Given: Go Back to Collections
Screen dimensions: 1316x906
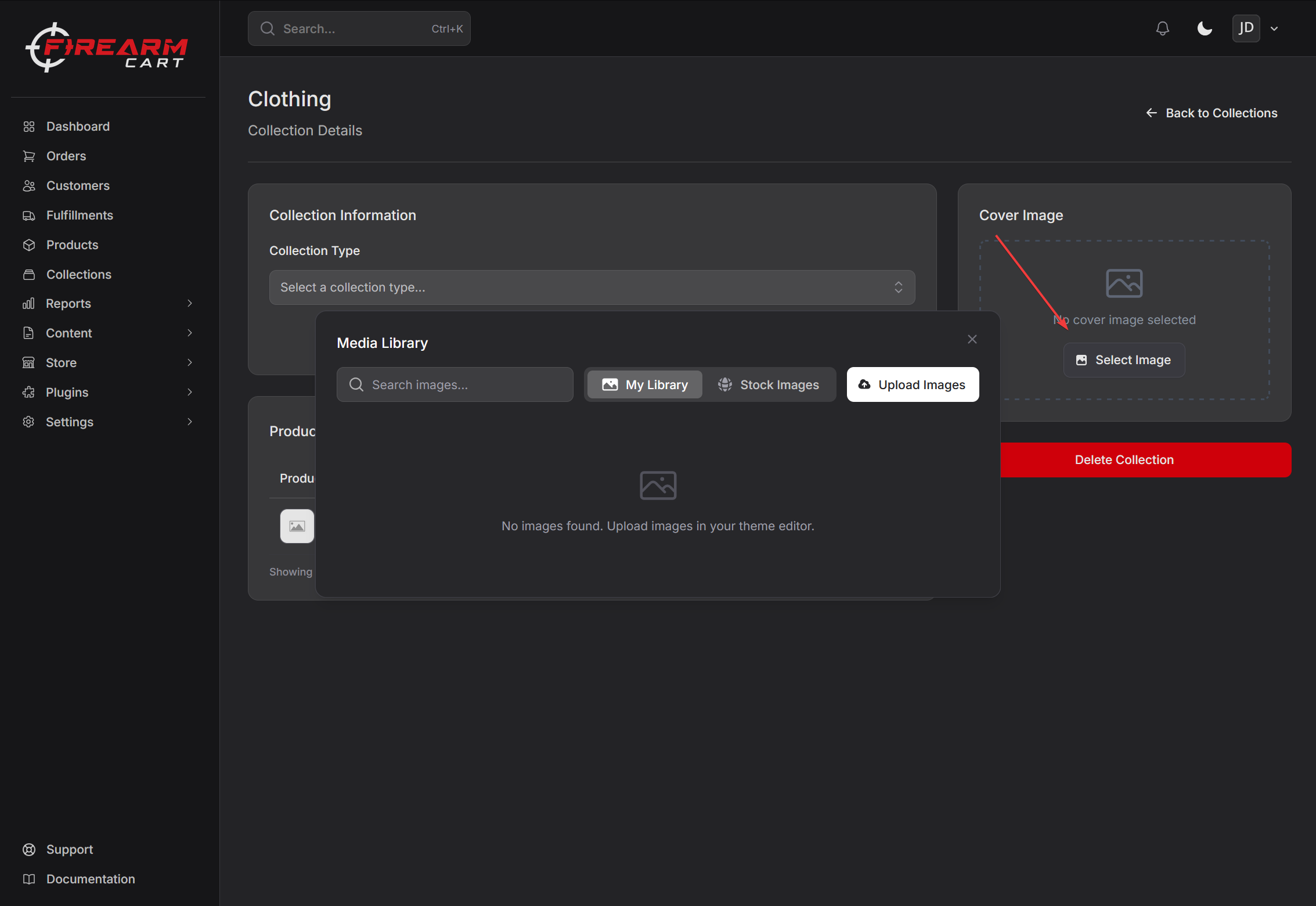Looking at the screenshot, I should click(1212, 113).
